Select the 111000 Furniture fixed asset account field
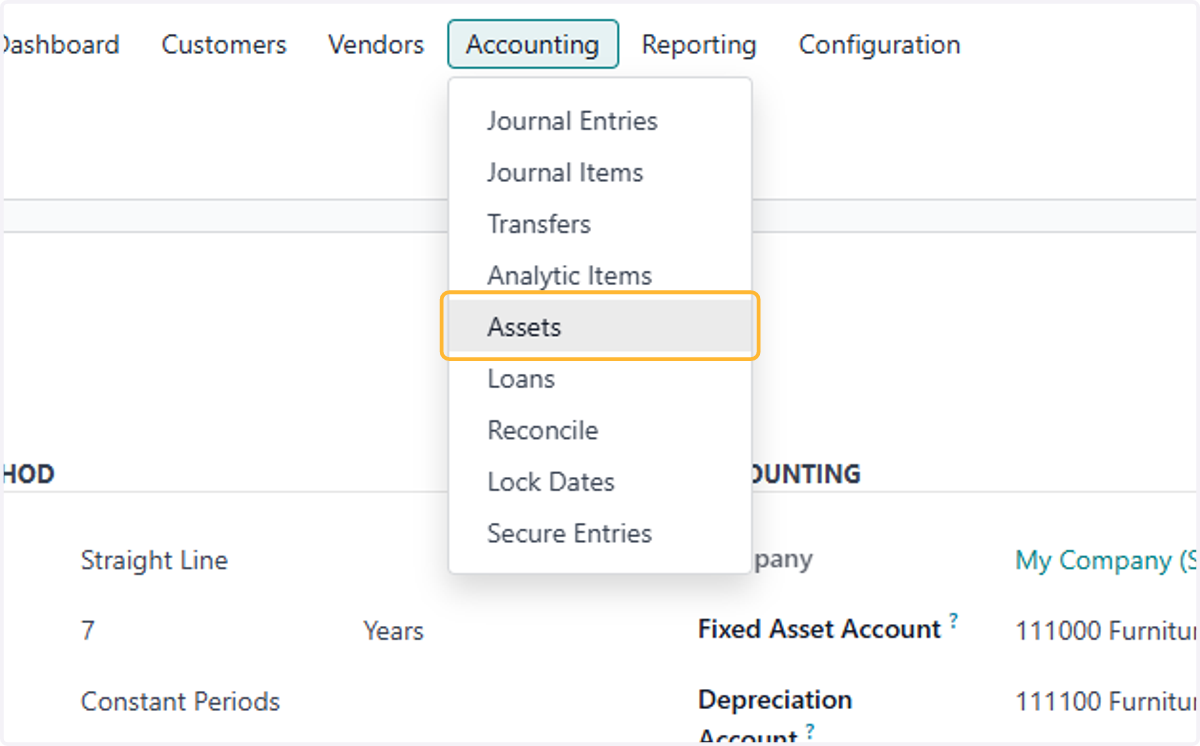 (x=1106, y=631)
